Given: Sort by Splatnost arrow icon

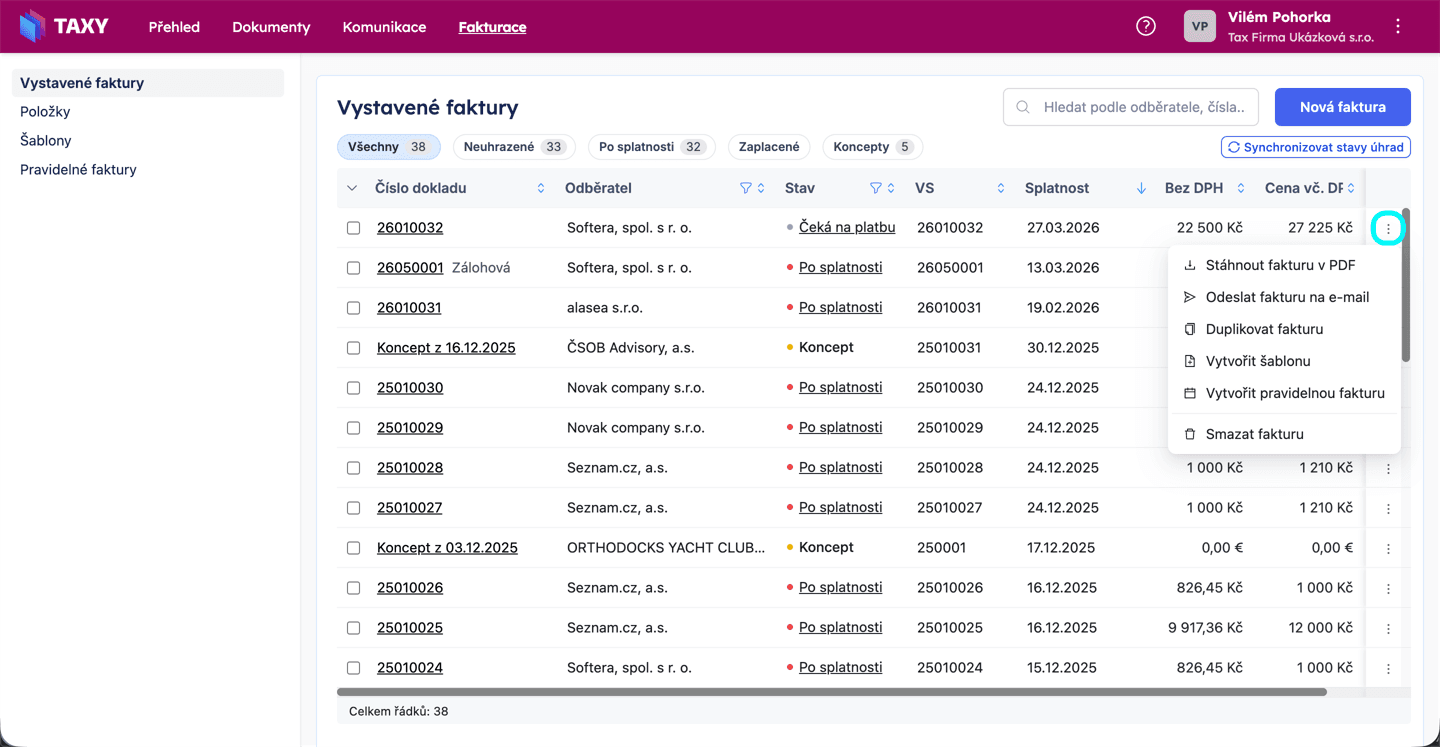Looking at the screenshot, I should tap(1141, 188).
